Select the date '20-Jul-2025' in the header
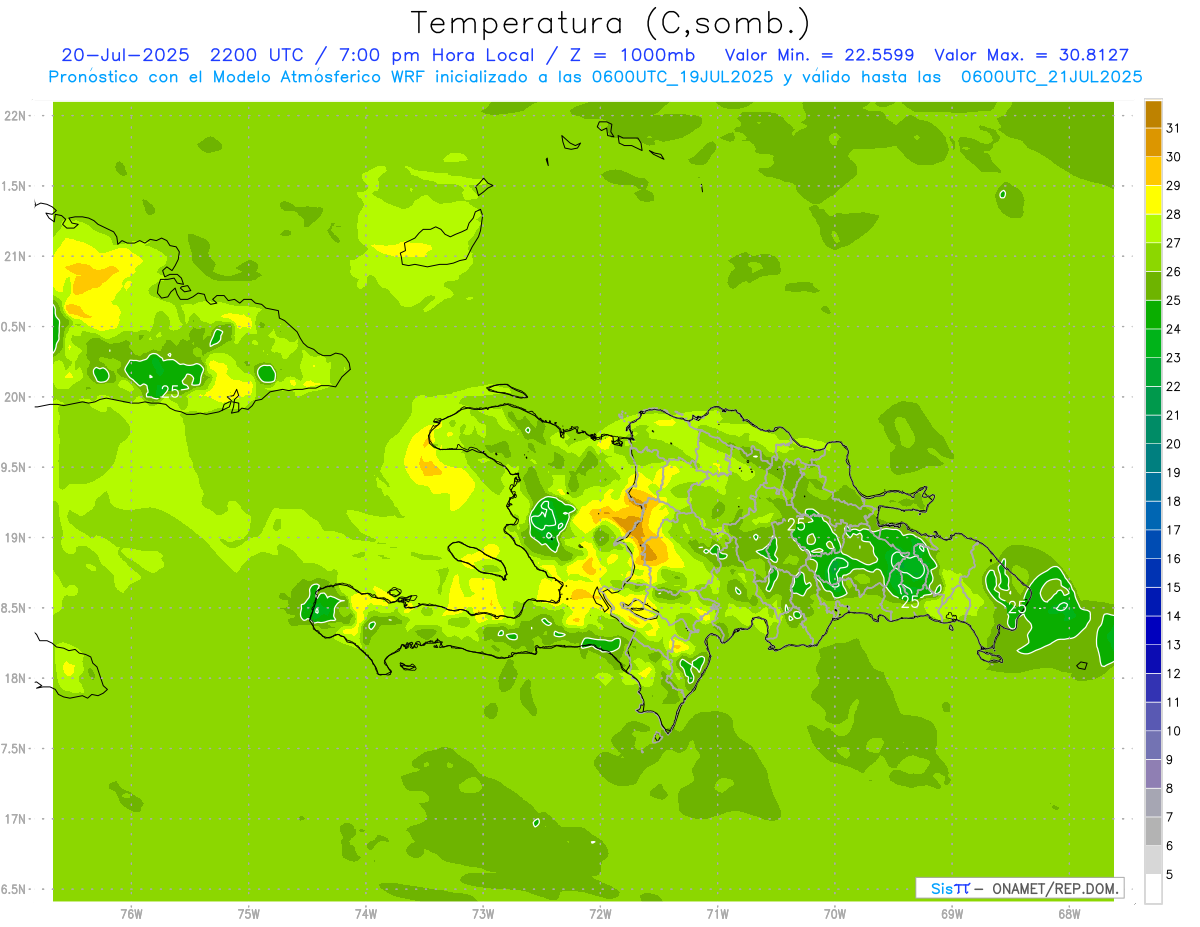 coord(125,55)
